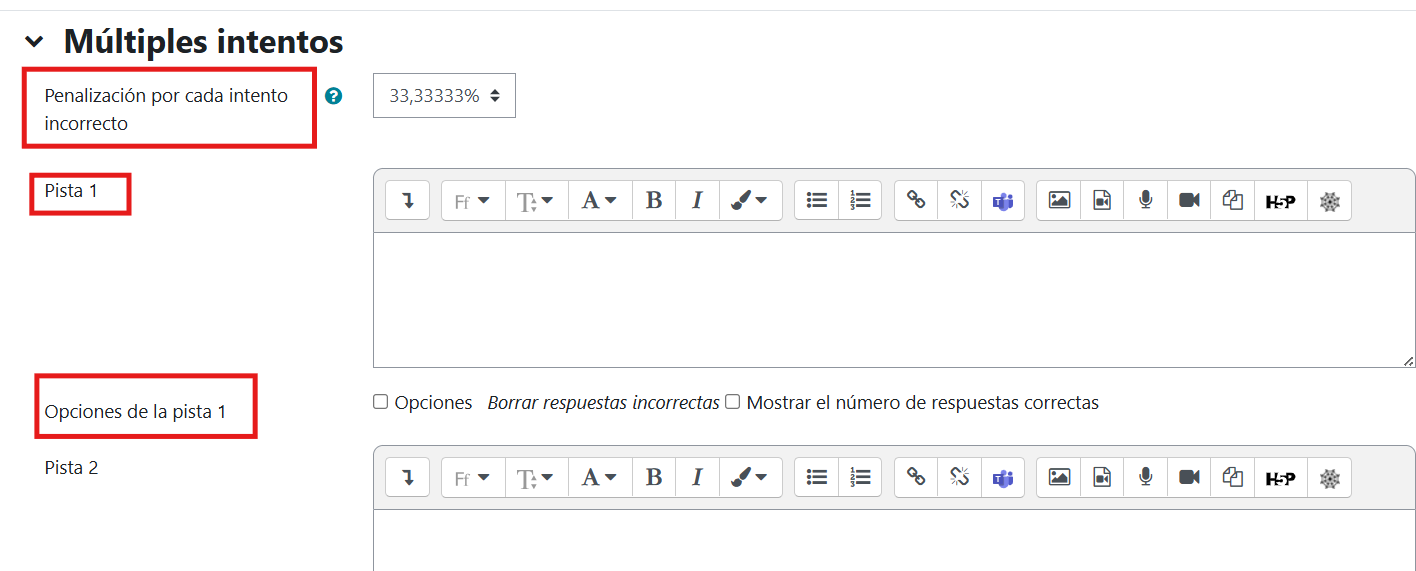Viewport: 1416px width, 571px height.
Task: Insert H5P content in Pista 2 editor
Action: point(1281,478)
